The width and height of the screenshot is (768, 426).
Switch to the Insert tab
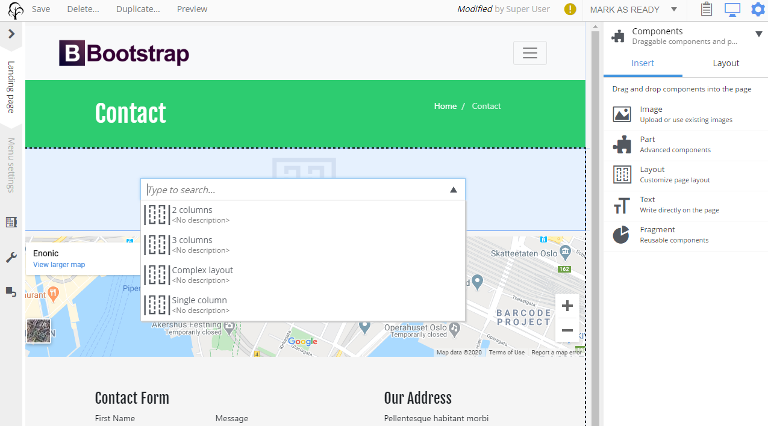point(643,63)
